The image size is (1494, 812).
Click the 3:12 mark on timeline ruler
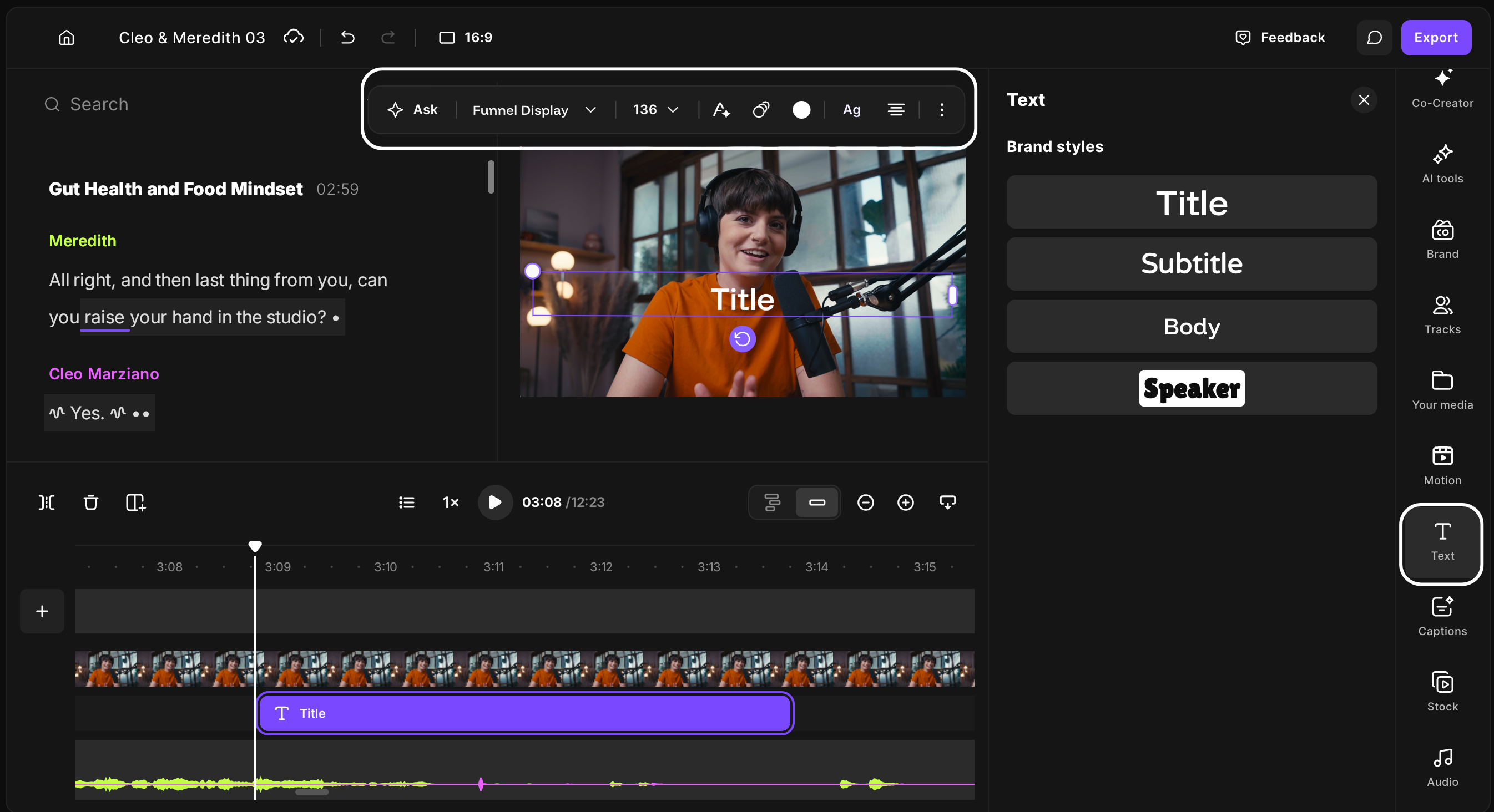601,567
